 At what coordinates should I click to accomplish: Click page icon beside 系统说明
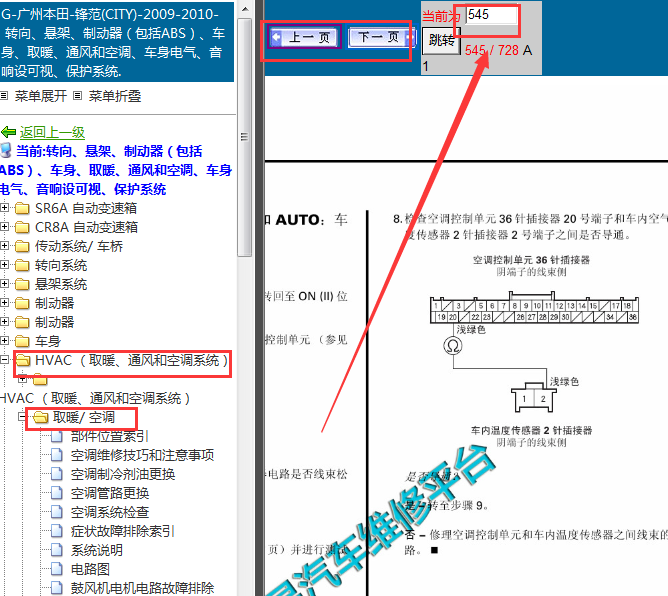click(x=57, y=550)
